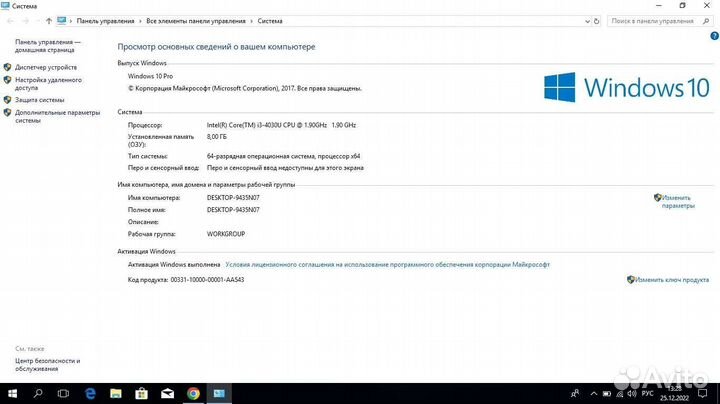Click shield icon beside Защита системы
This screenshot has height=404, width=720.
coord(7,100)
